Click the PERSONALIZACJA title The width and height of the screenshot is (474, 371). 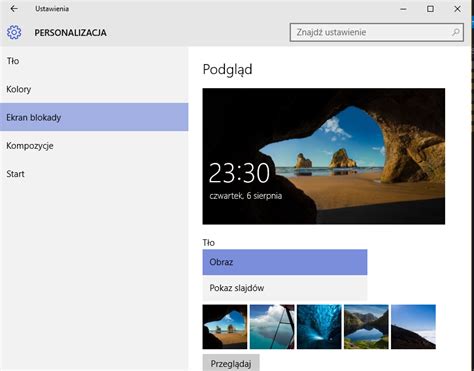pos(71,33)
